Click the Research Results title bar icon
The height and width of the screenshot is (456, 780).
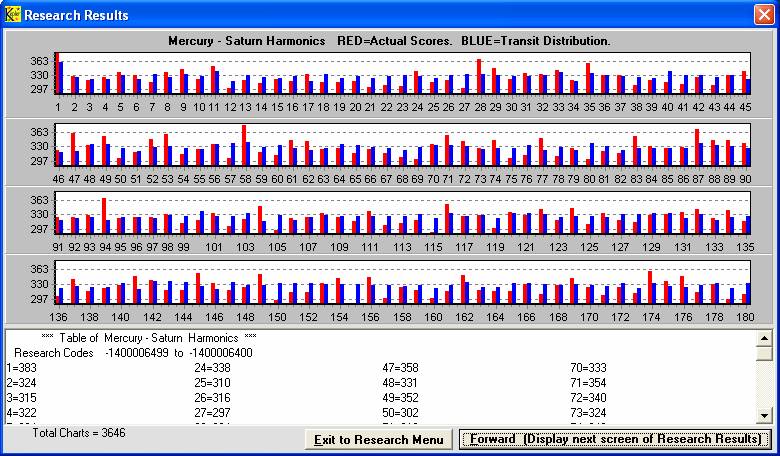click(12, 14)
